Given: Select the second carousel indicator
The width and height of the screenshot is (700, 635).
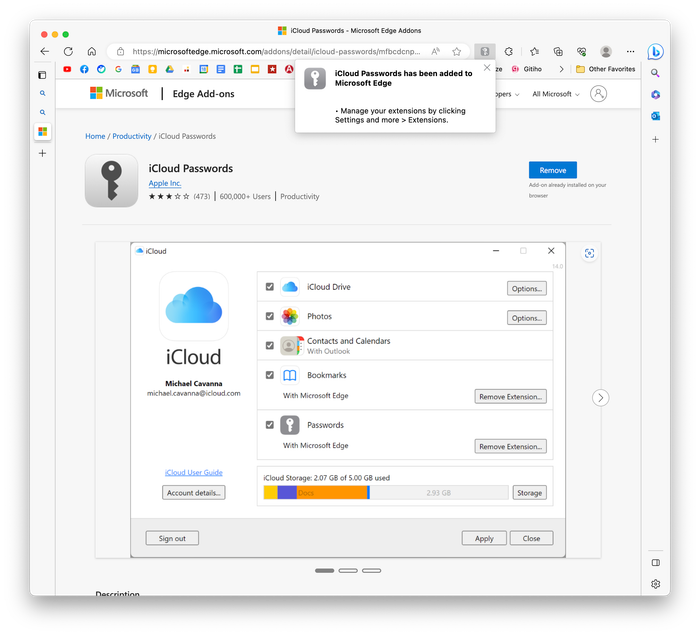Looking at the screenshot, I should [x=348, y=571].
